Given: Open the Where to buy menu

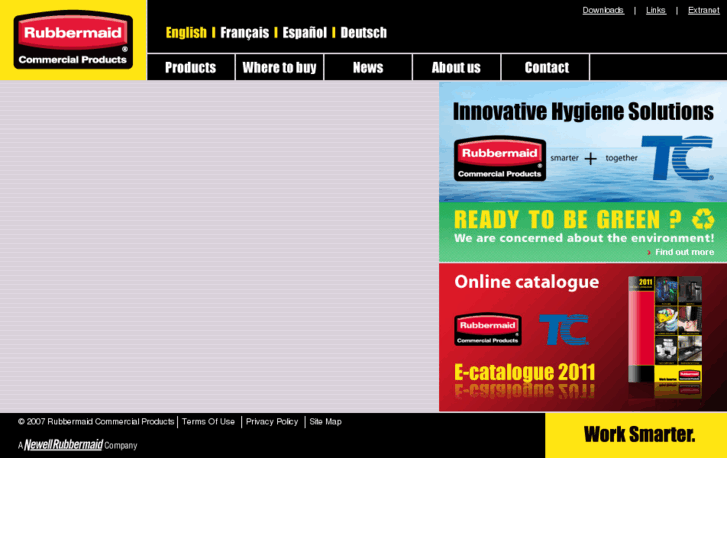Looking at the screenshot, I should tap(279, 68).
